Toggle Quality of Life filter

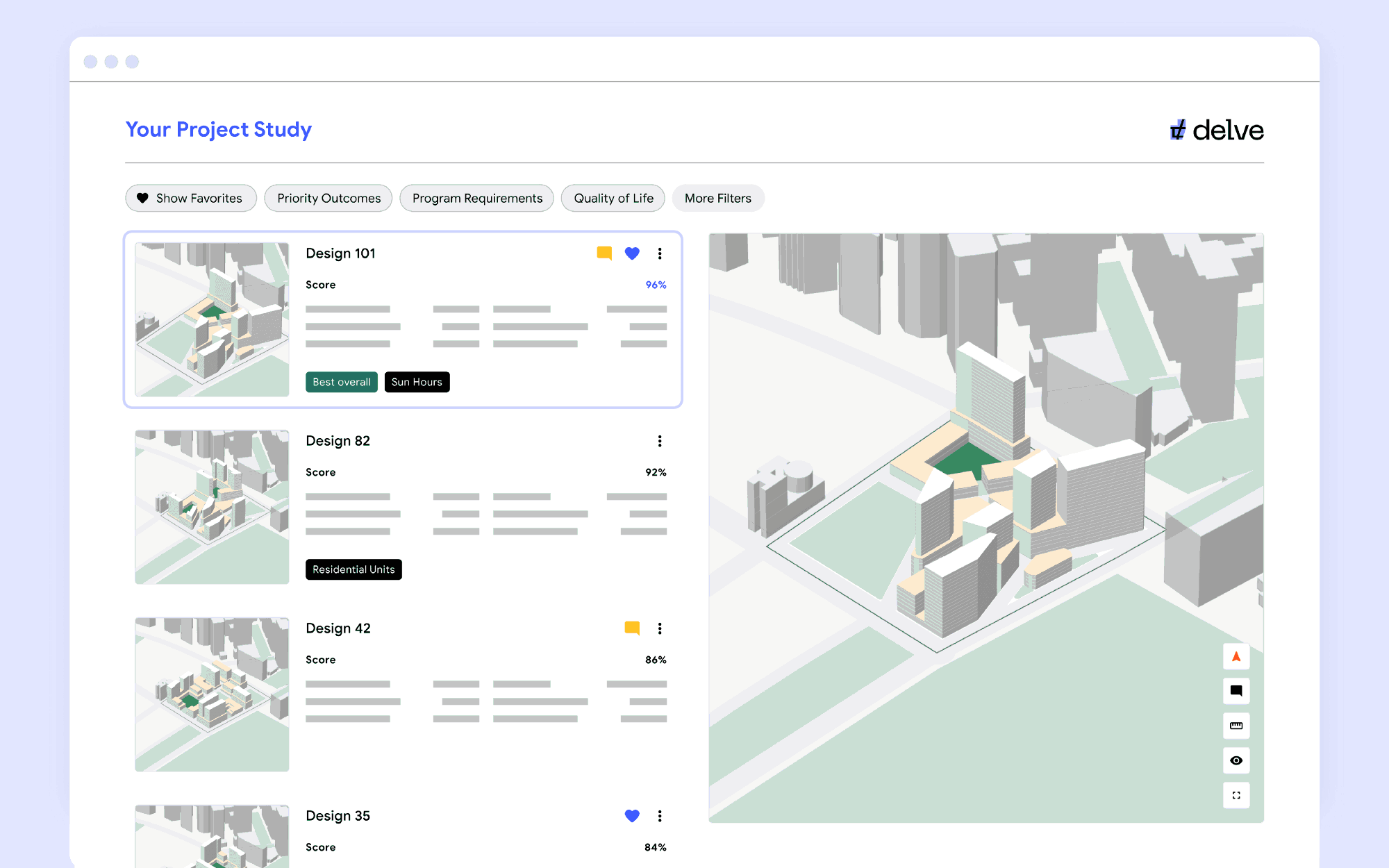tap(614, 198)
